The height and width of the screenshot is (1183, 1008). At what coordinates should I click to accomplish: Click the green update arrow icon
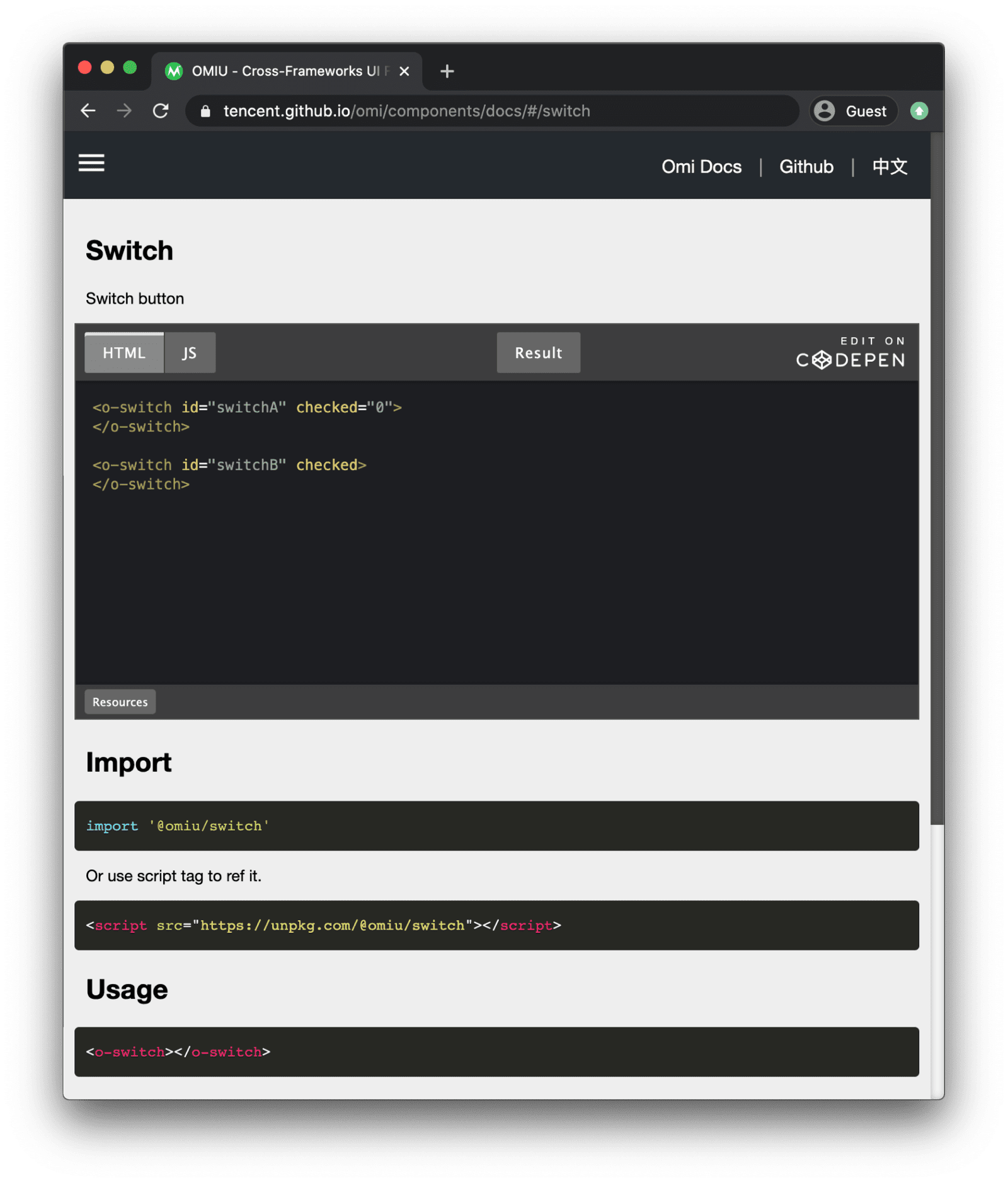click(x=919, y=110)
